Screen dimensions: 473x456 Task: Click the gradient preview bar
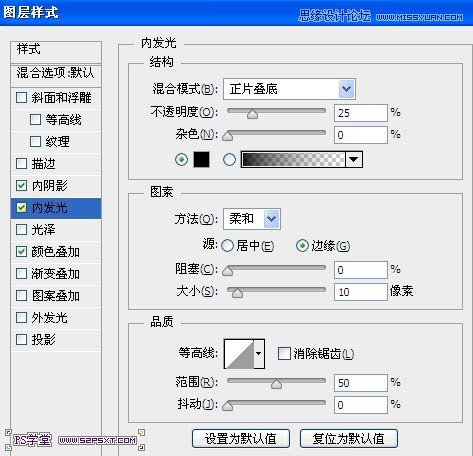(293, 160)
